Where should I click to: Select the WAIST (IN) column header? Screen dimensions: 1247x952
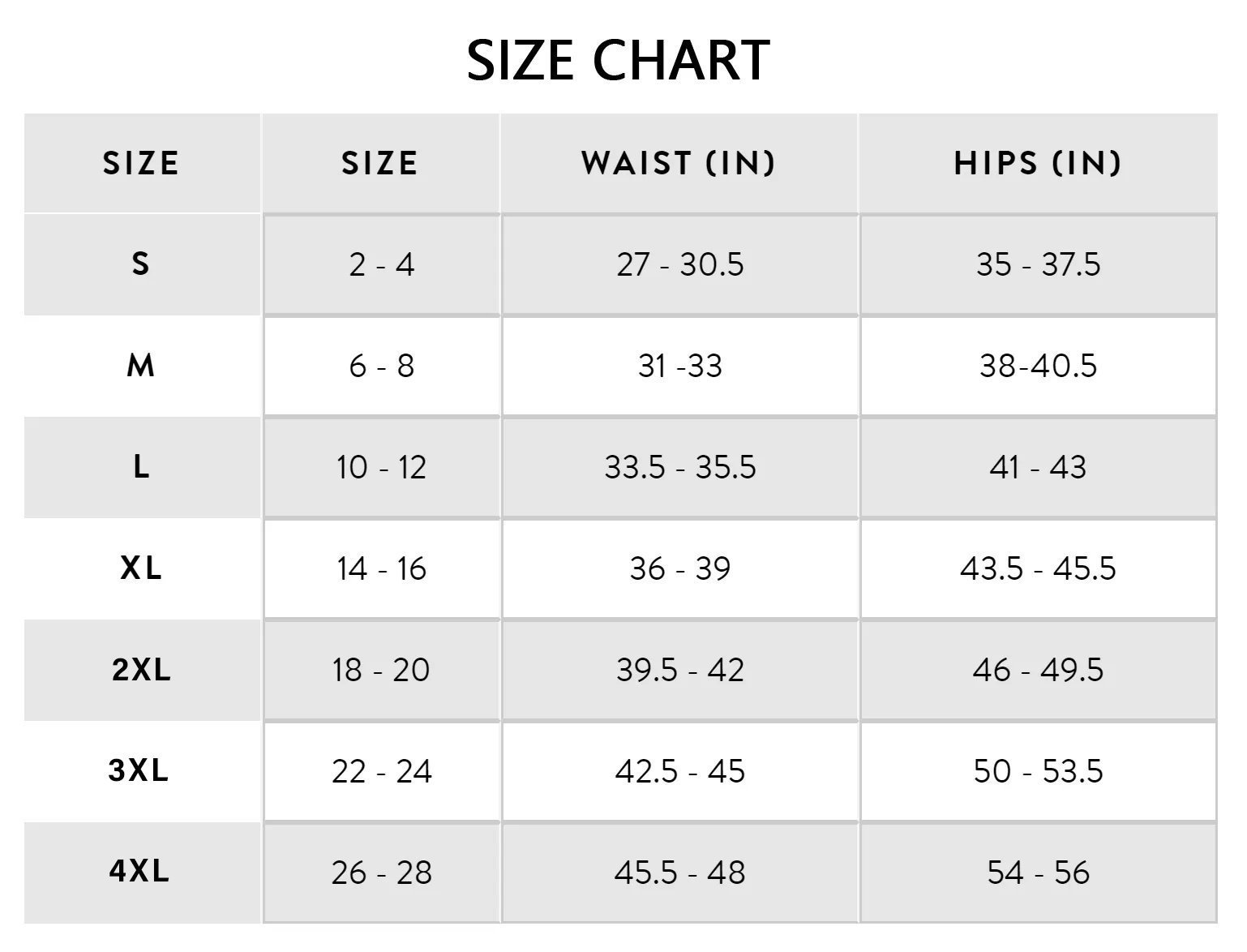pos(679,163)
